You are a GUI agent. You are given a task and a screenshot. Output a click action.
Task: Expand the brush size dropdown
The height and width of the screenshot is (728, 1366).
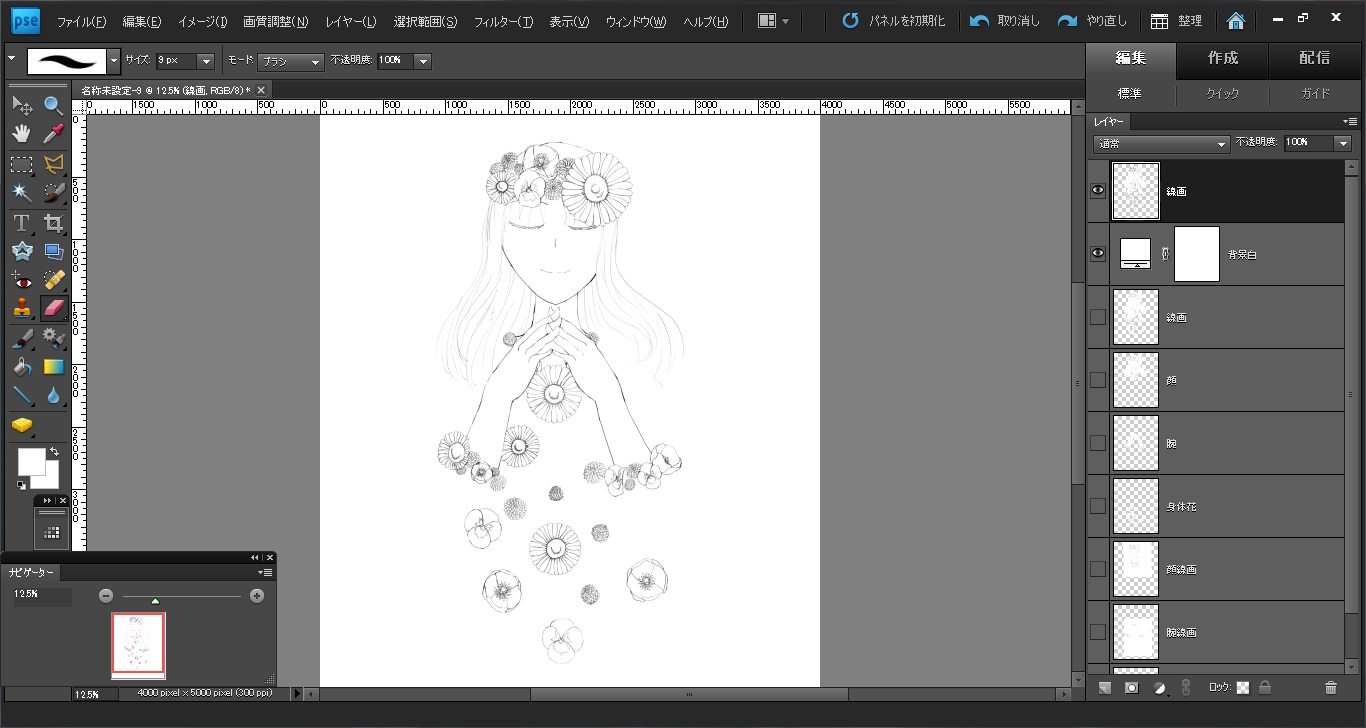(x=206, y=62)
